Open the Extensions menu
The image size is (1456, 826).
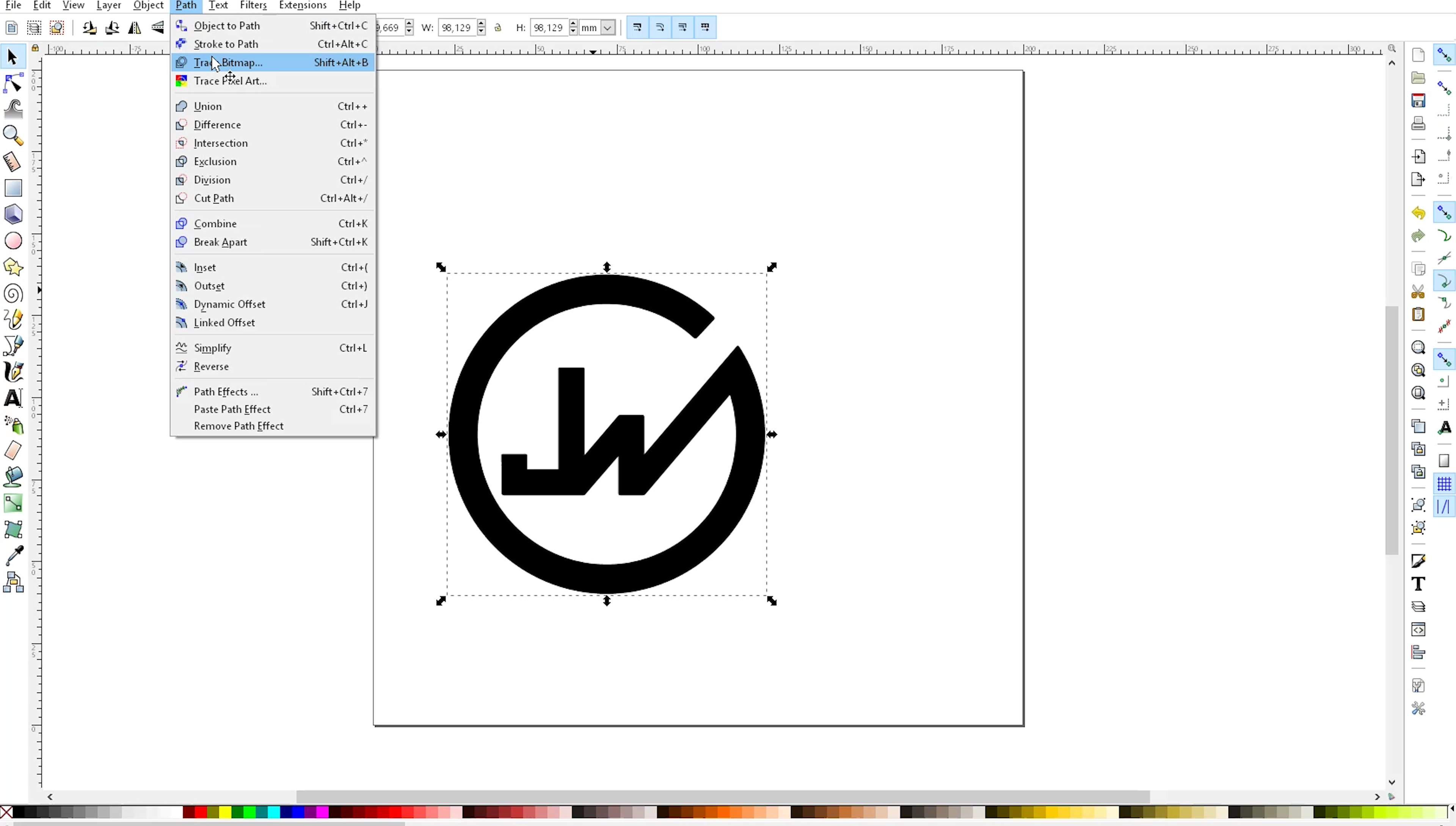[x=302, y=6]
